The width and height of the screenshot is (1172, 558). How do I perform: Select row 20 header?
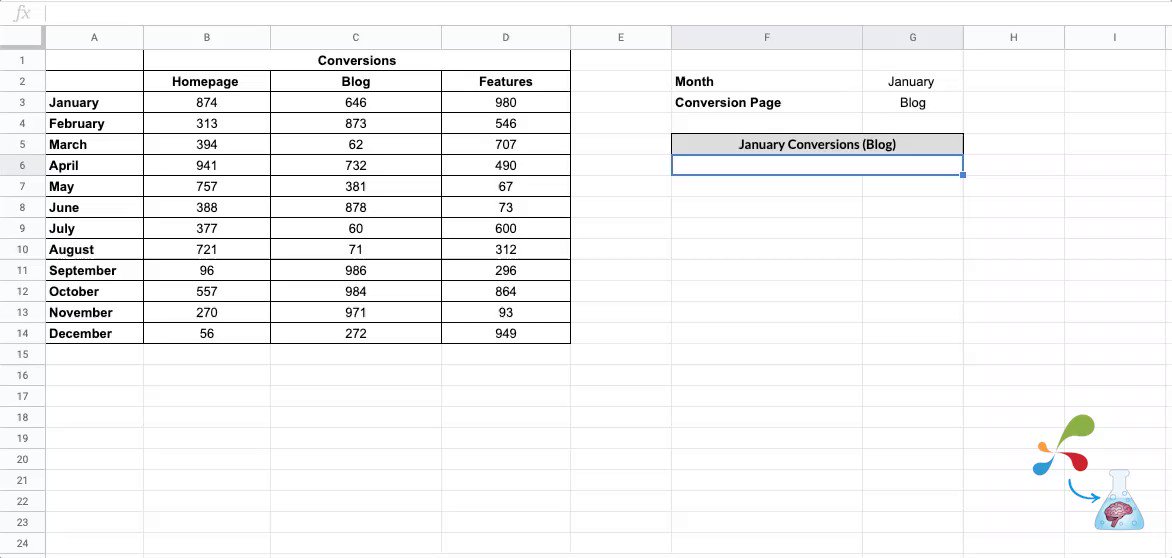[x=22, y=459]
